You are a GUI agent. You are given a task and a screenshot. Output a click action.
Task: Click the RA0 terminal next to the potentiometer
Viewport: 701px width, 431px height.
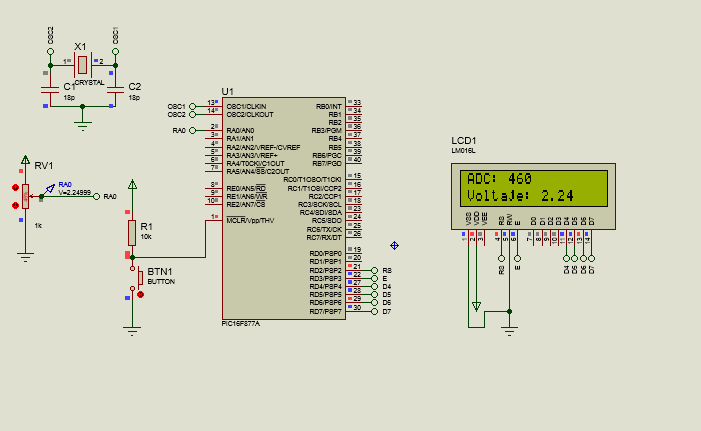tap(96, 196)
